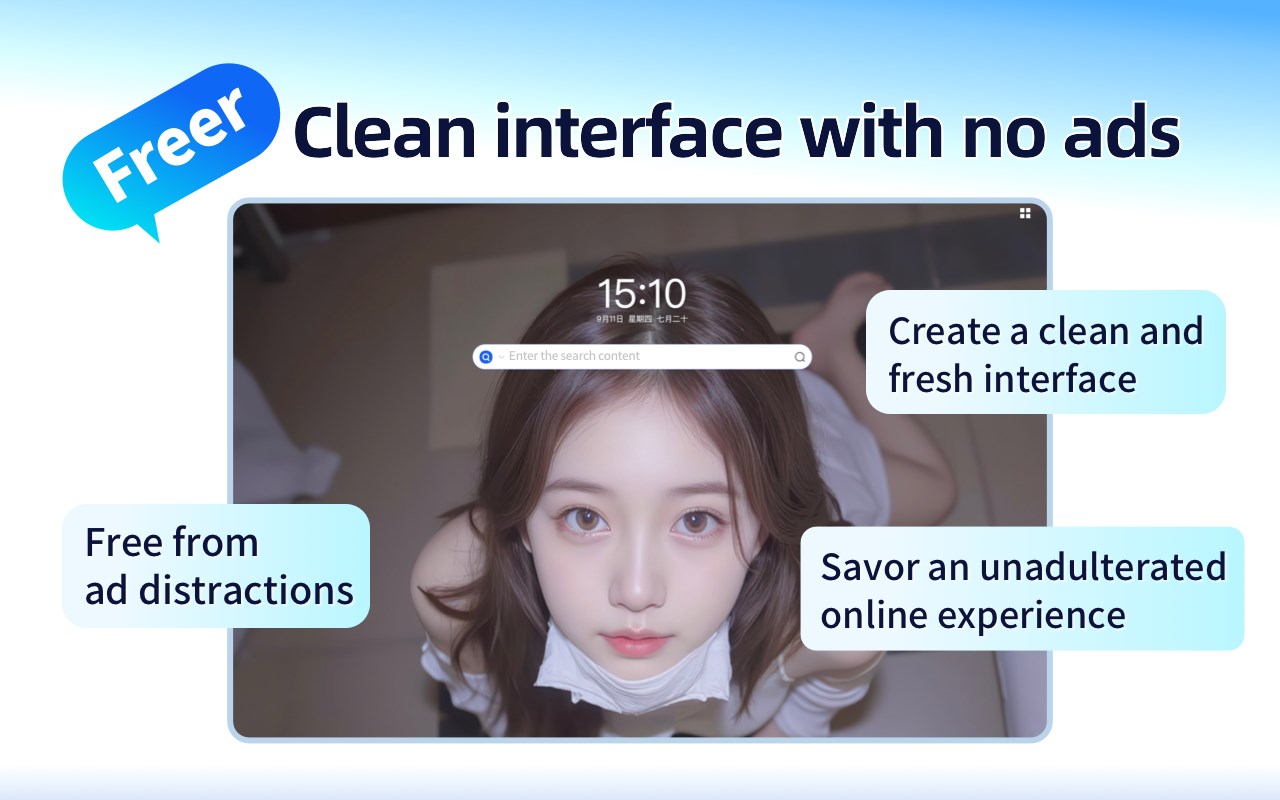Click the 'Savor an unadulterated online experience' card
Image resolution: width=1280 pixels, height=800 pixels.
pos(1022,589)
